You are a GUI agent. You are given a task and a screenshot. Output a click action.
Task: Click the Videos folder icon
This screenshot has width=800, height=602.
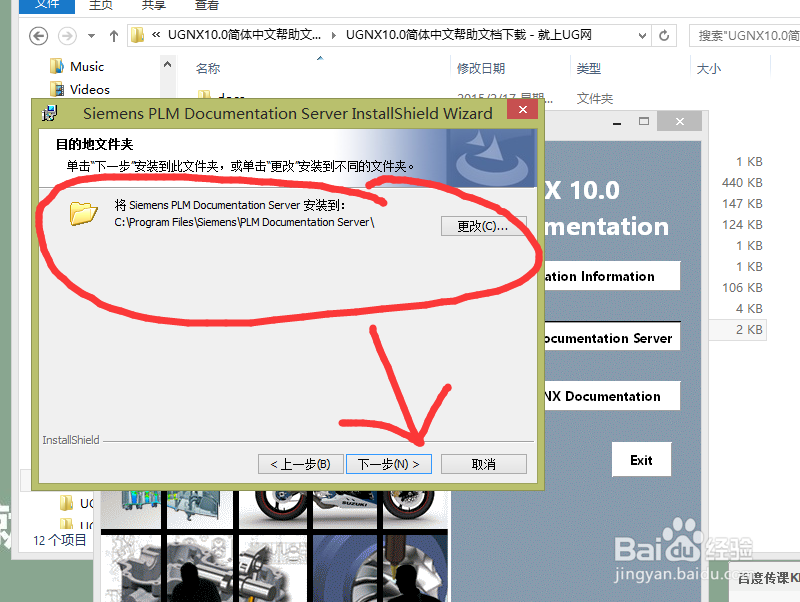[57, 89]
